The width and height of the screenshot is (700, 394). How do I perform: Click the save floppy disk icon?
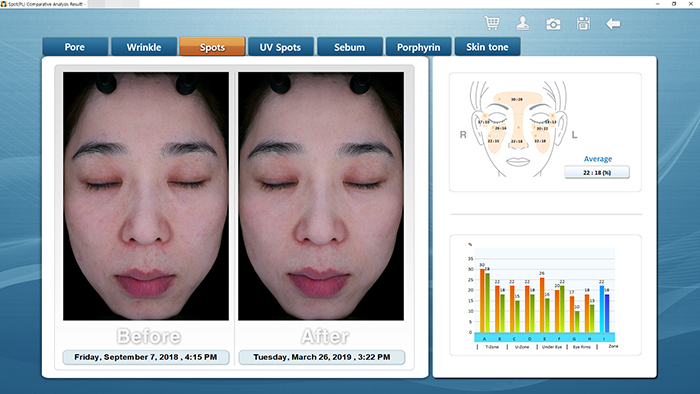(x=583, y=23)
